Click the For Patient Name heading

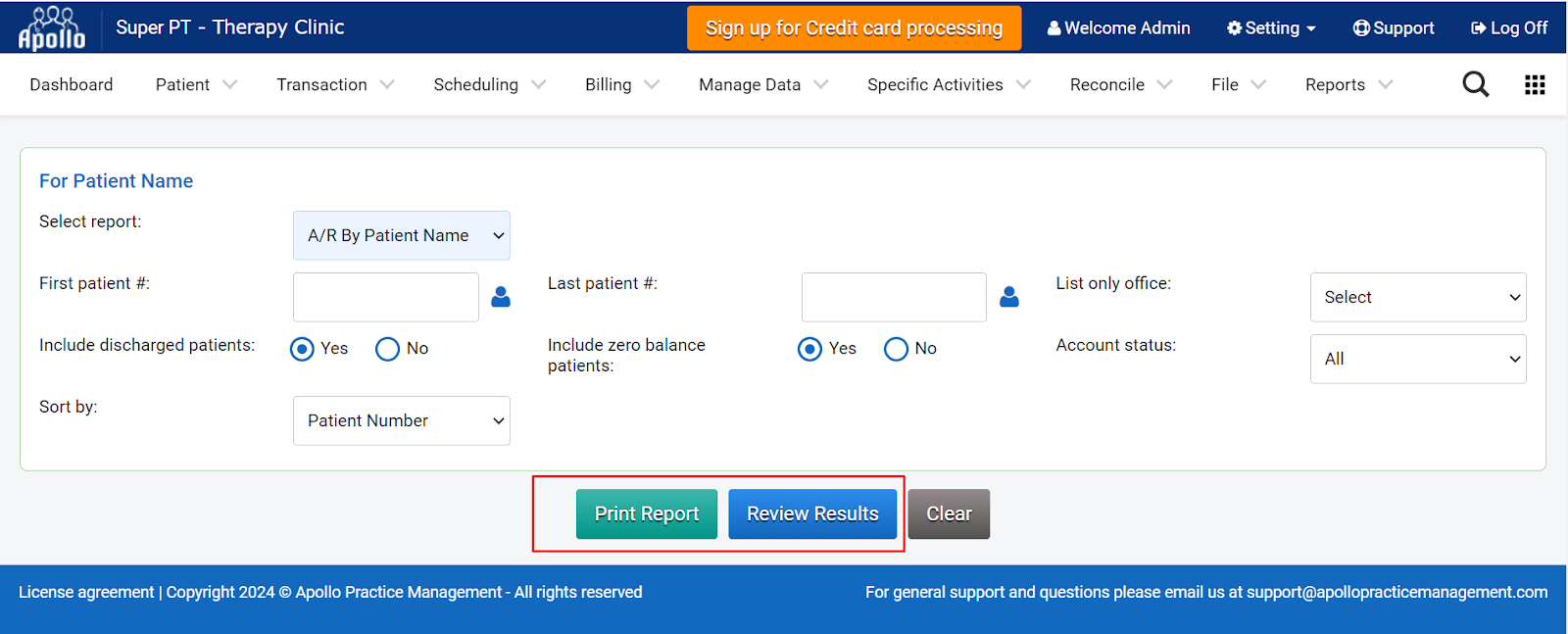[116, 181]
